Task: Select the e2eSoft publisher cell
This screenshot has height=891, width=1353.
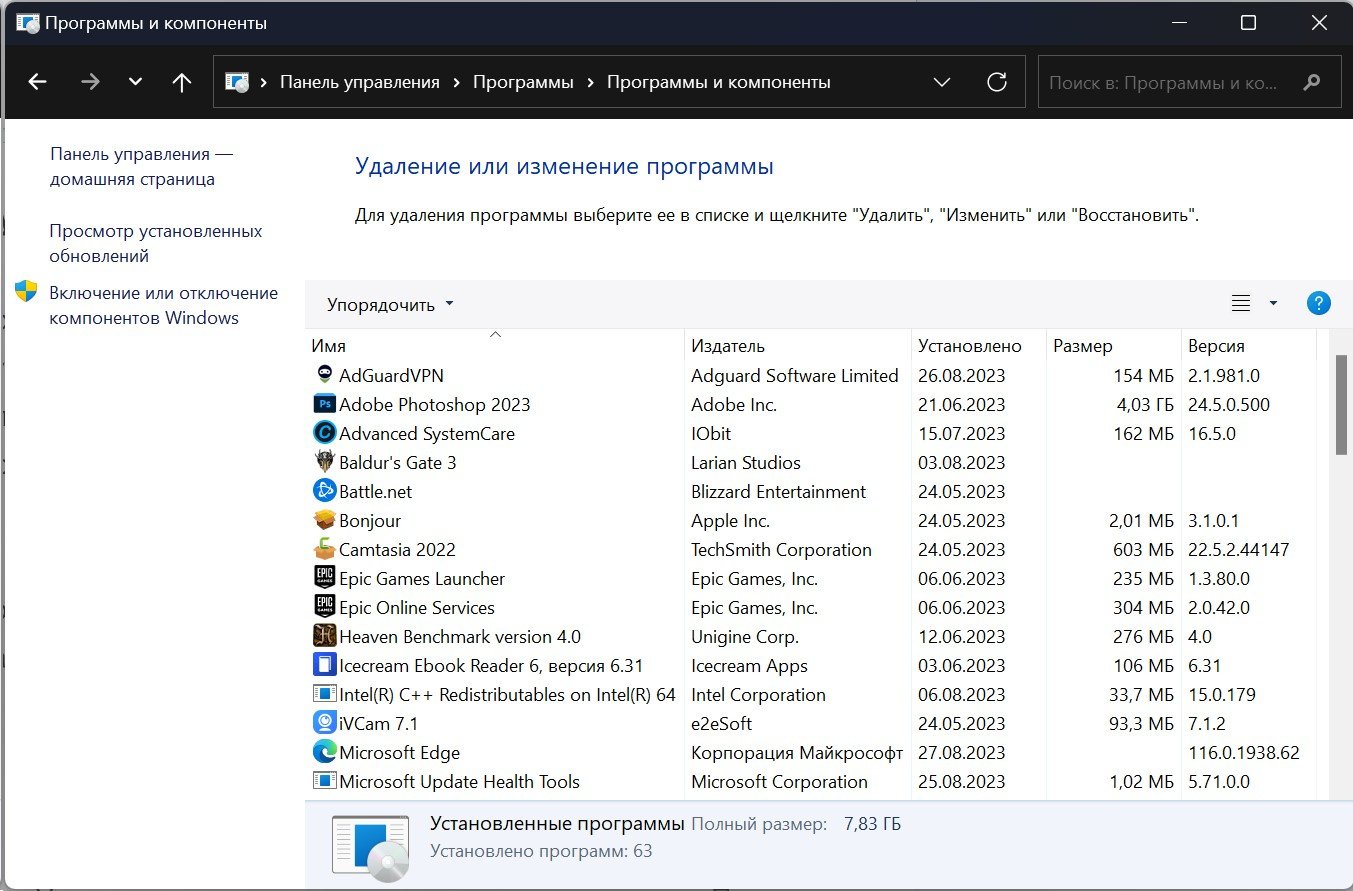Action: 721,724
